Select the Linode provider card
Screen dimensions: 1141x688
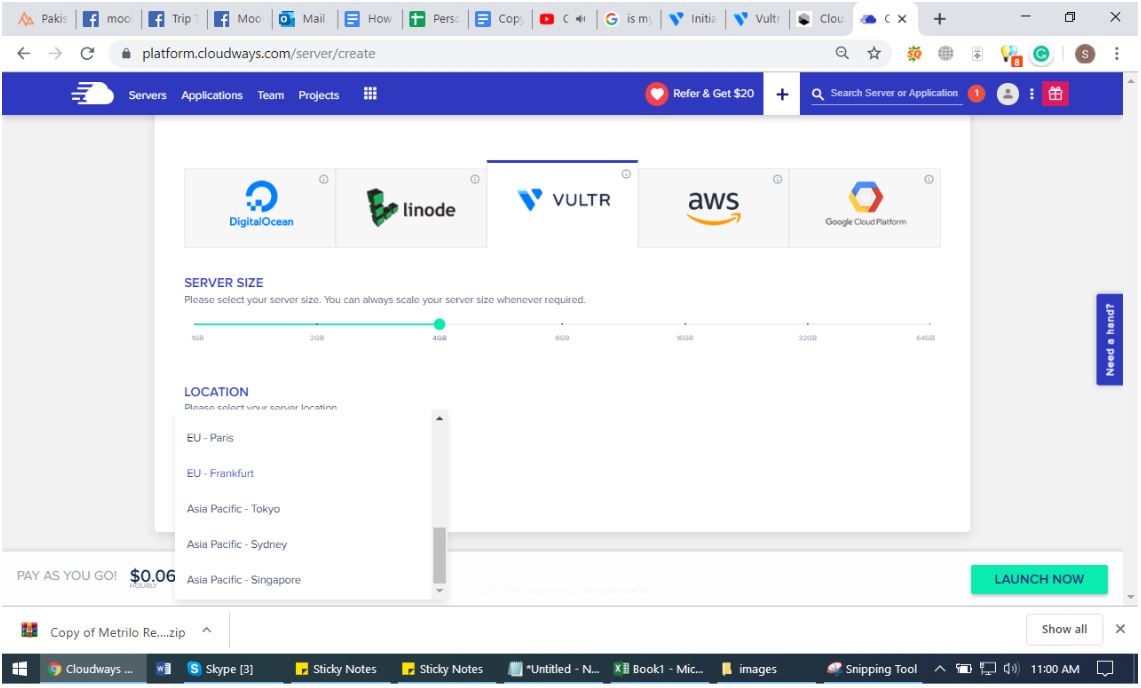(411, 208)
